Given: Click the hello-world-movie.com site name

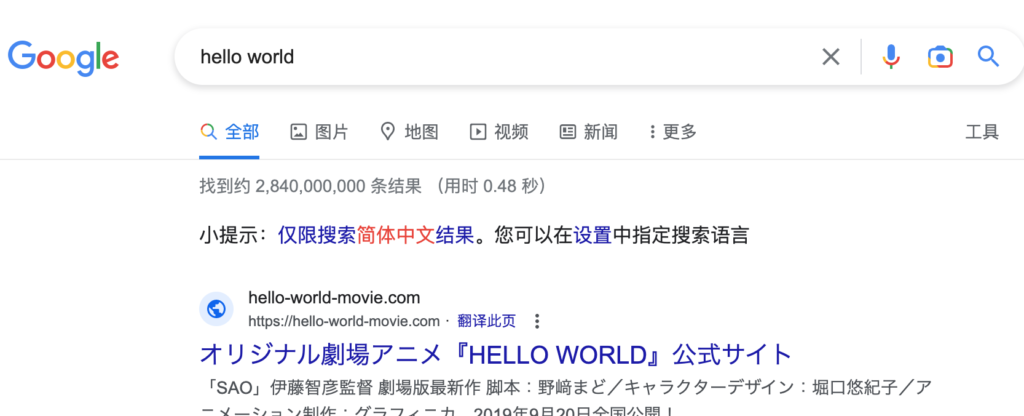Looking at the screenshot, I should coord(334,298).
